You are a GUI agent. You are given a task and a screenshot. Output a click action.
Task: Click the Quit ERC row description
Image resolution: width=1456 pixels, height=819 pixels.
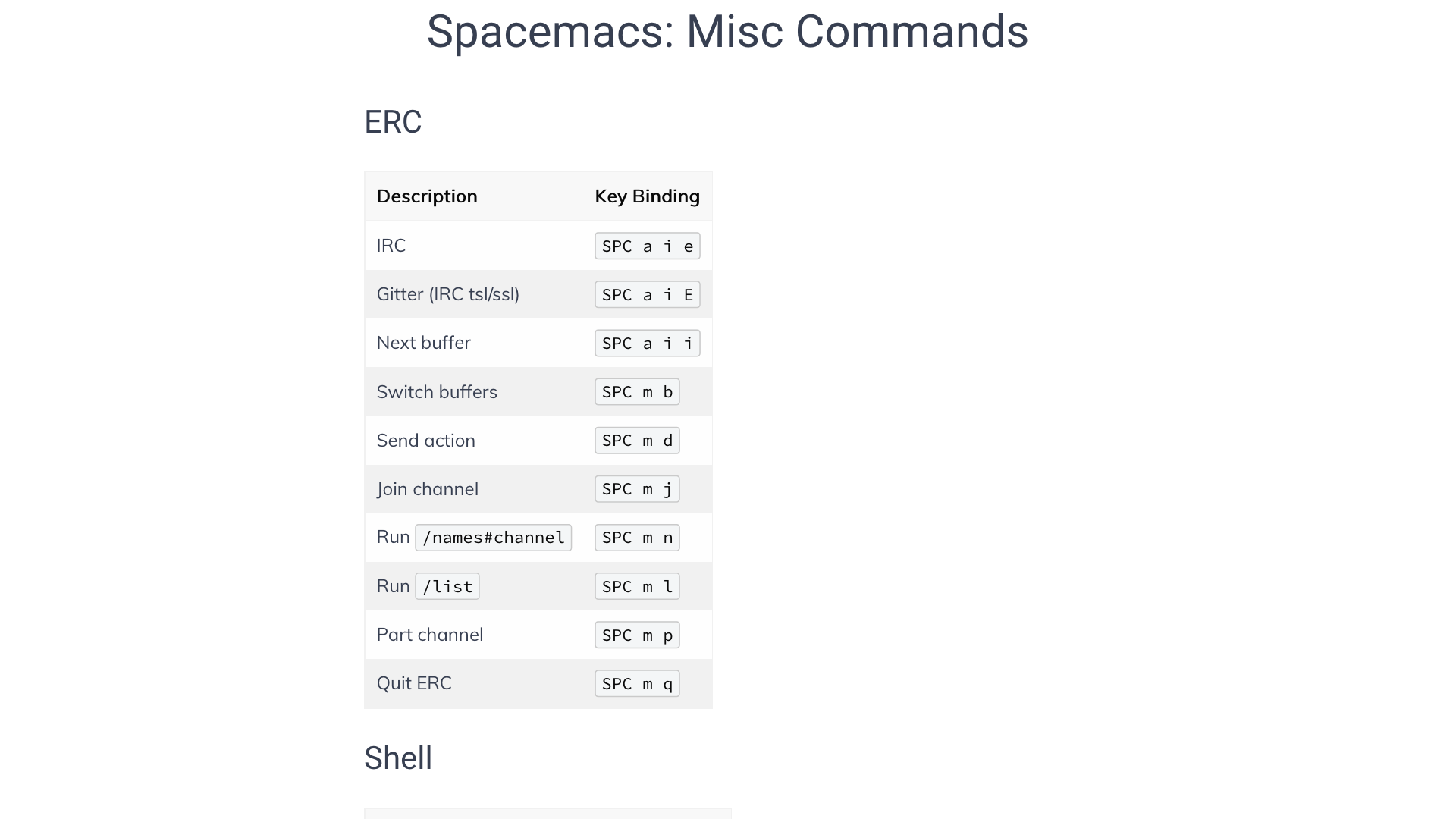414,683
